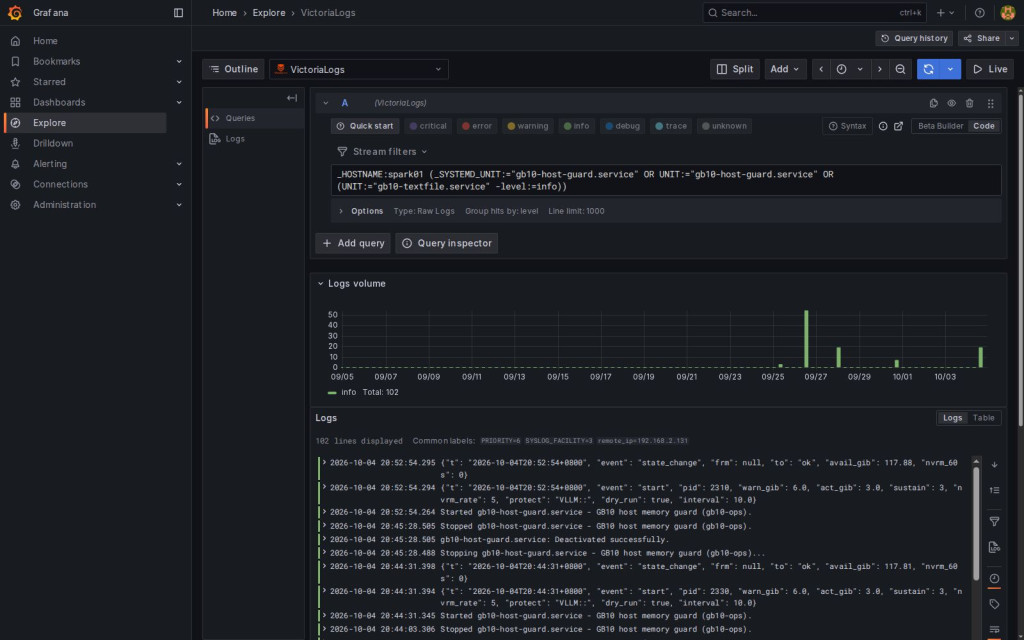The width and height of the screenshot is (1024, 640).
Task: Click the Grafana logo
Action: pos(14,12)
